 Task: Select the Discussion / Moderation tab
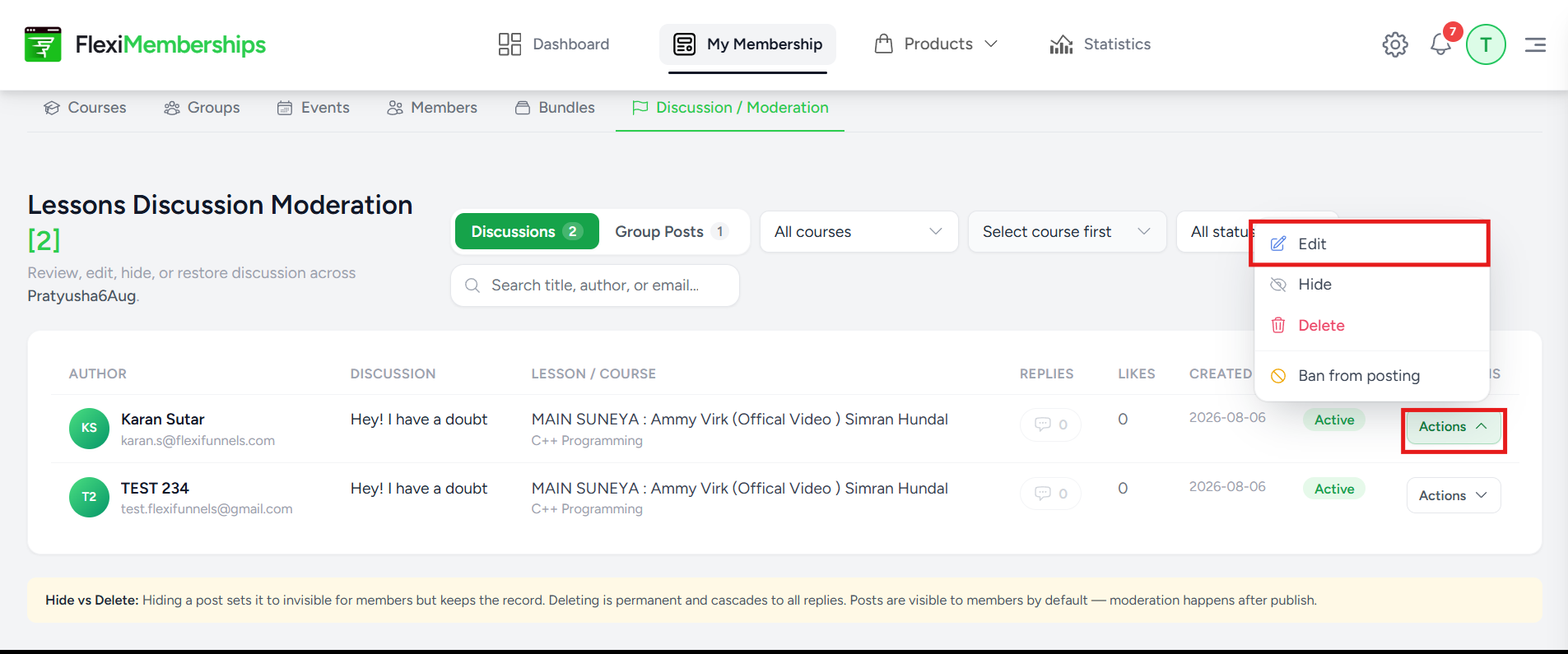(x=730, y=108)
